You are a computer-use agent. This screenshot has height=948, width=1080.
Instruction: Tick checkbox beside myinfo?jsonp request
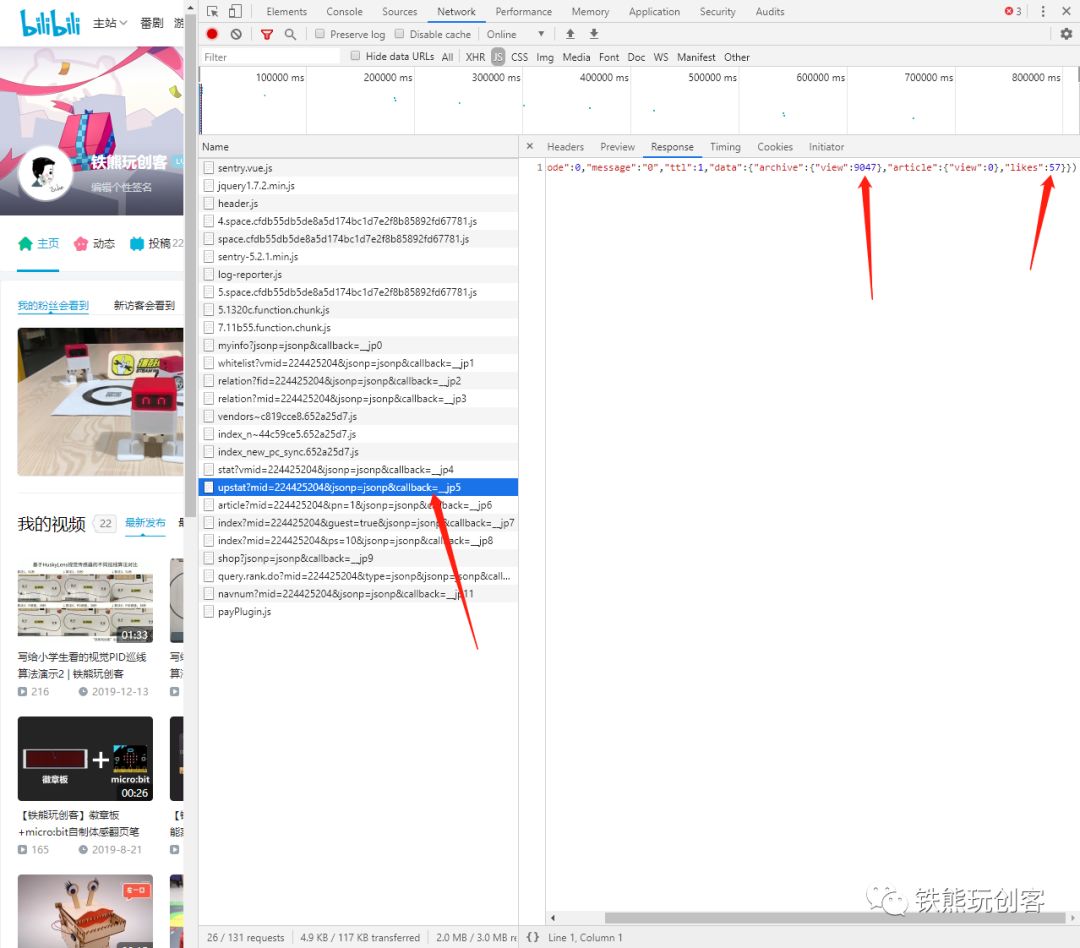(209, 346)
